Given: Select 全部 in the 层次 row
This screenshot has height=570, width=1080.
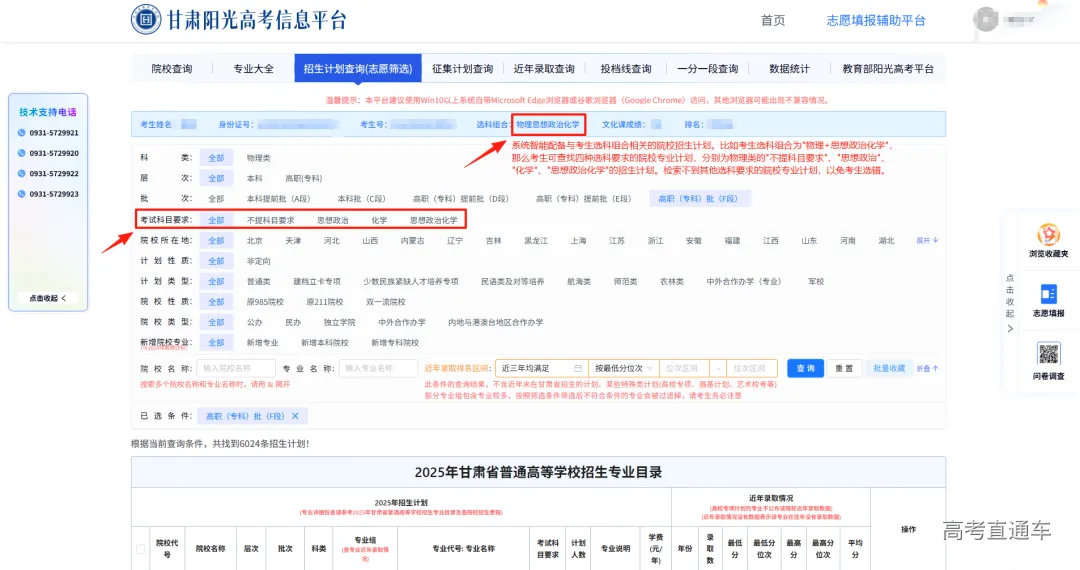Looking at the screenshot, I should (216, 178).
